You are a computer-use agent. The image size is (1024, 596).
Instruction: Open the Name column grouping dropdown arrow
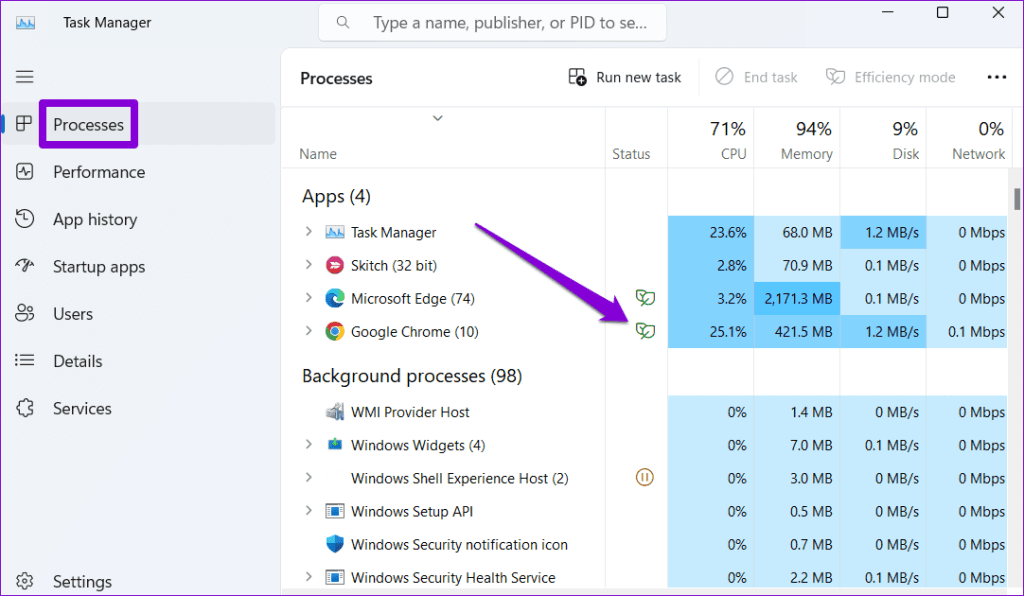click(437, 117)
